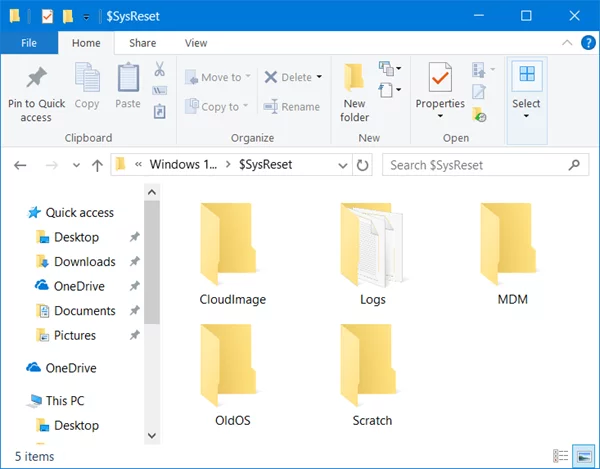Collapse the ribbon with the chevron

click(566, 43)
